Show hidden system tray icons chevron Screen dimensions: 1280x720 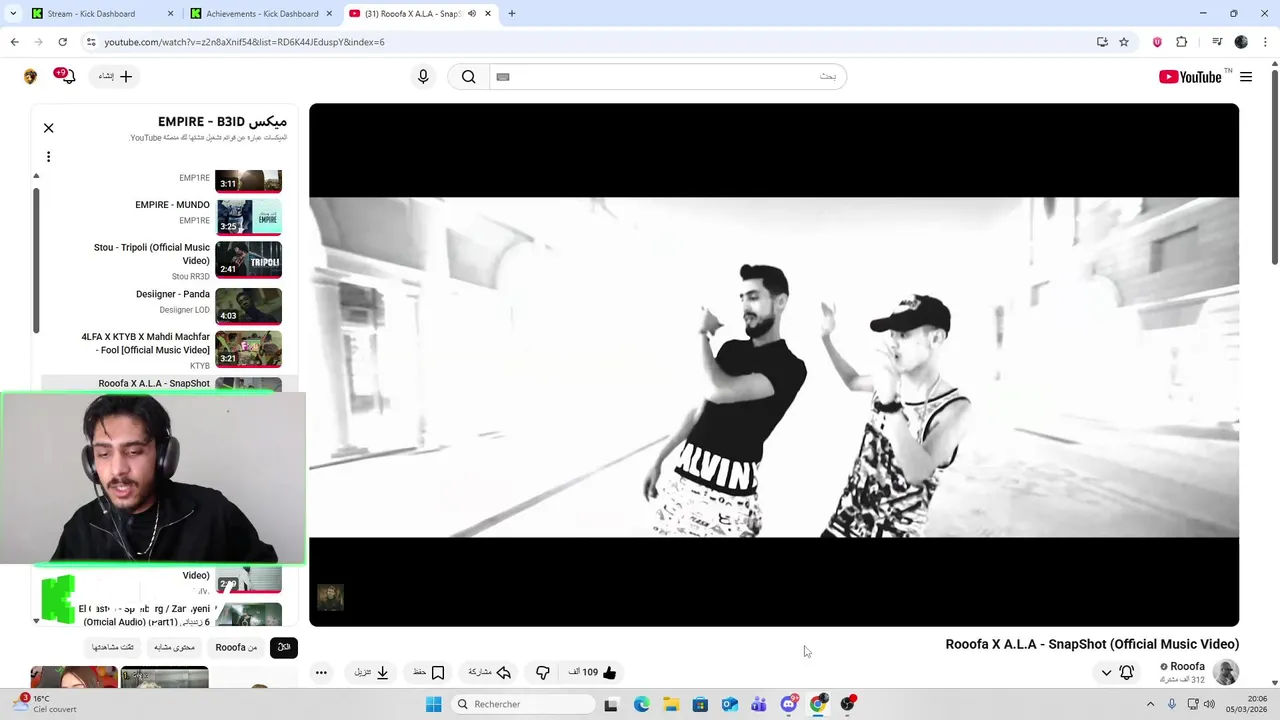pyautogui.click(x=1150, y=704)
